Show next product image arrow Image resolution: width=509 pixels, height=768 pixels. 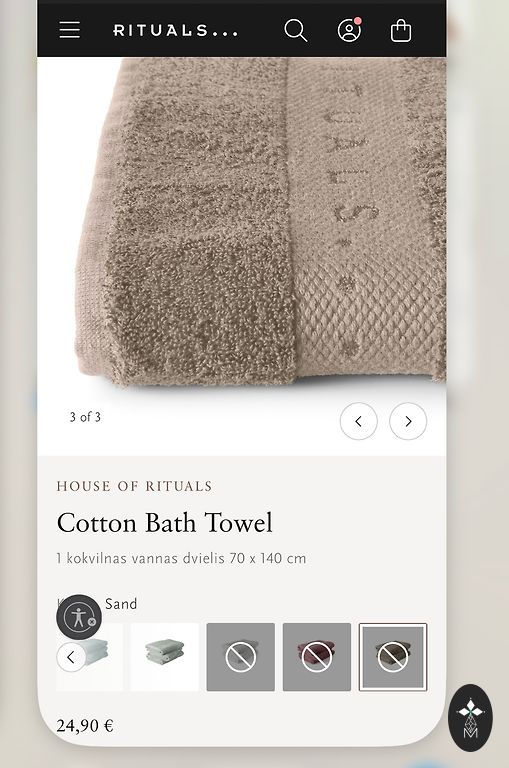click(x=408, y=421)
